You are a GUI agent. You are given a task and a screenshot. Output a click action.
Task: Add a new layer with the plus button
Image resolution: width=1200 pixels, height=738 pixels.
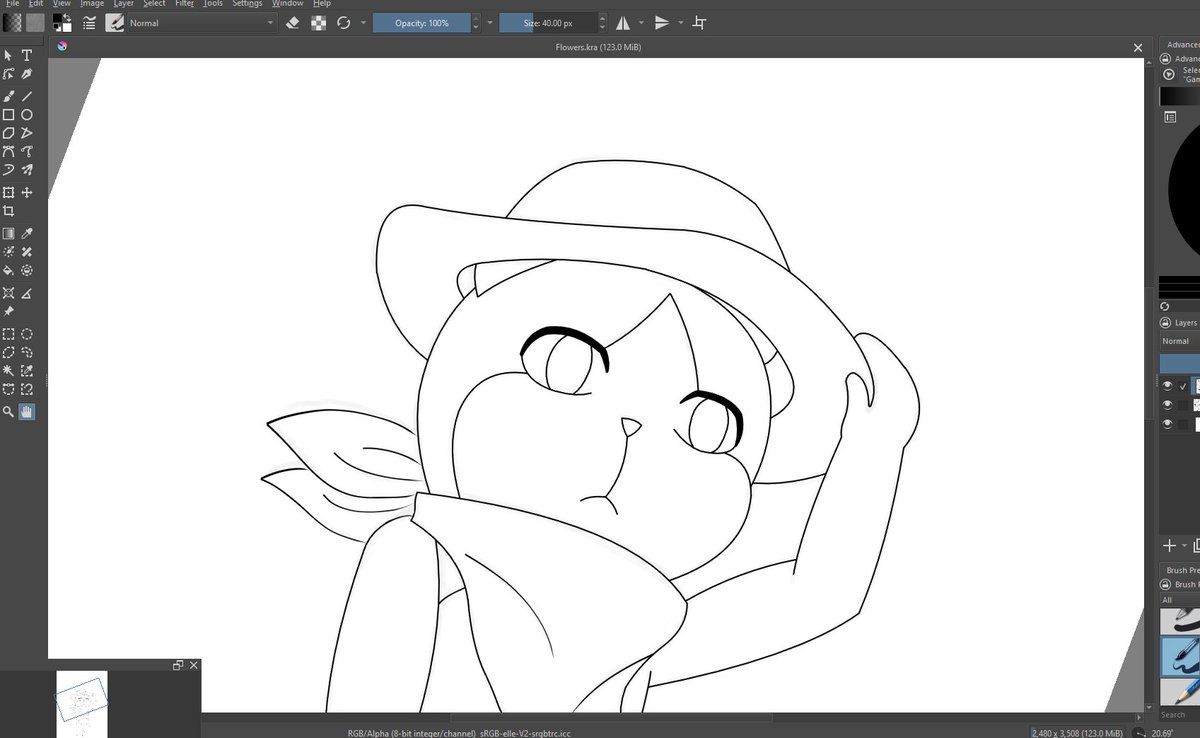coord(1168,546)
